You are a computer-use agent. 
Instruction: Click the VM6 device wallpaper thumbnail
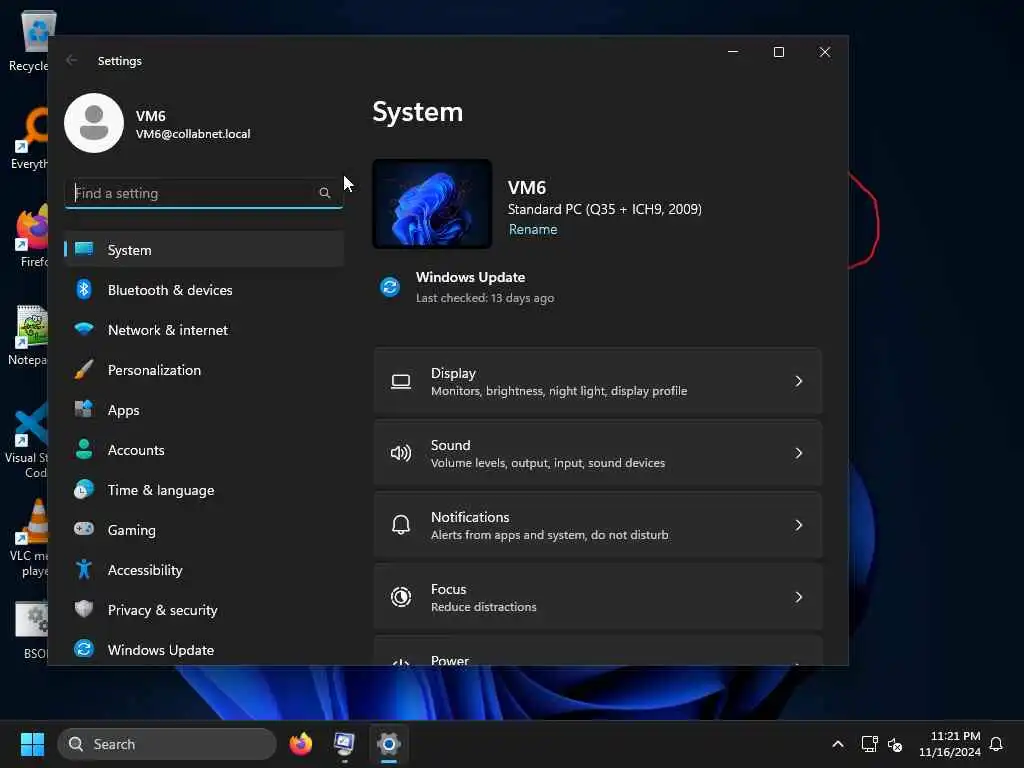[432, 204]
